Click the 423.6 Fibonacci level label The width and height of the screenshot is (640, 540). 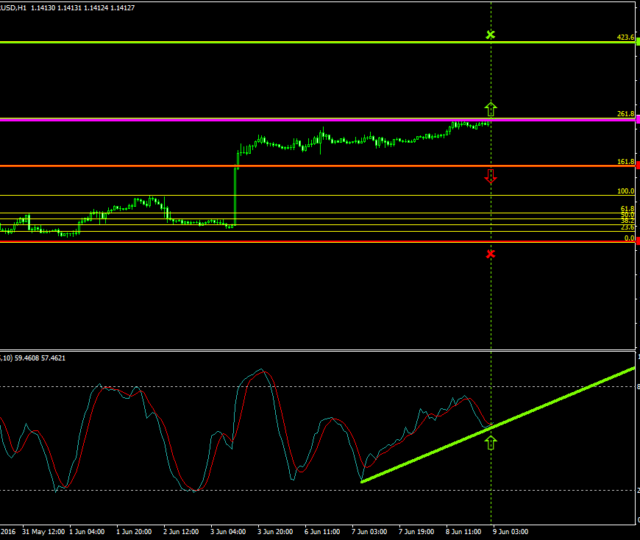pyautogui.click(x=625, y=37)
